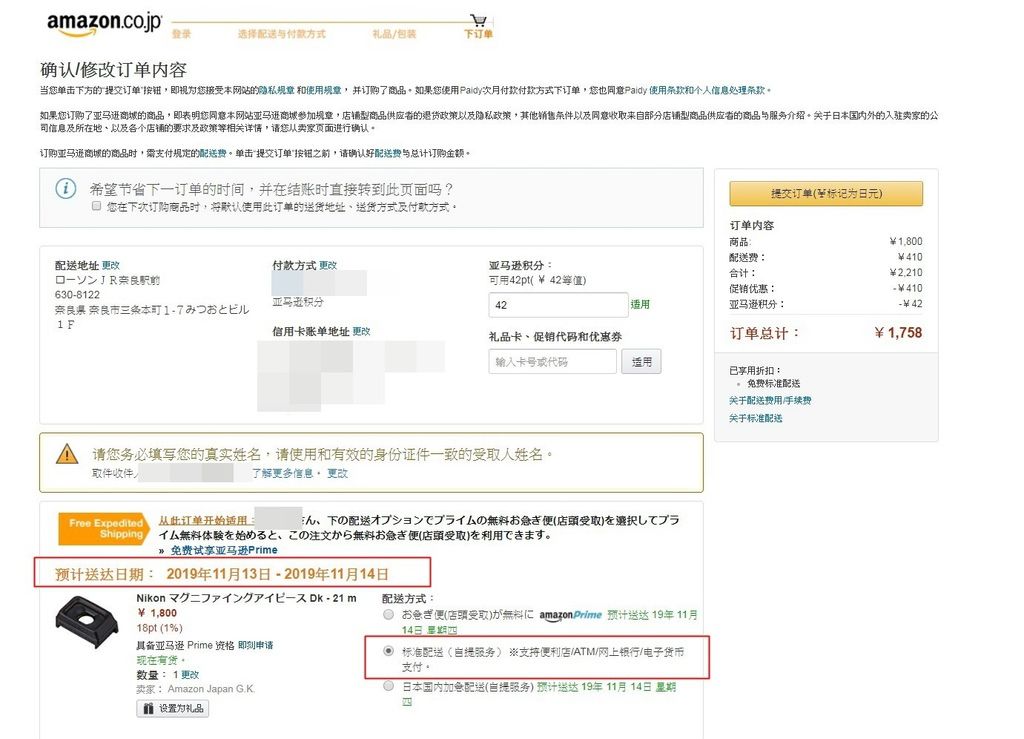Click the first 配送费 link in notice paragraph
The width and height of the screenshot is (1024, 739).
pos(212,153)
